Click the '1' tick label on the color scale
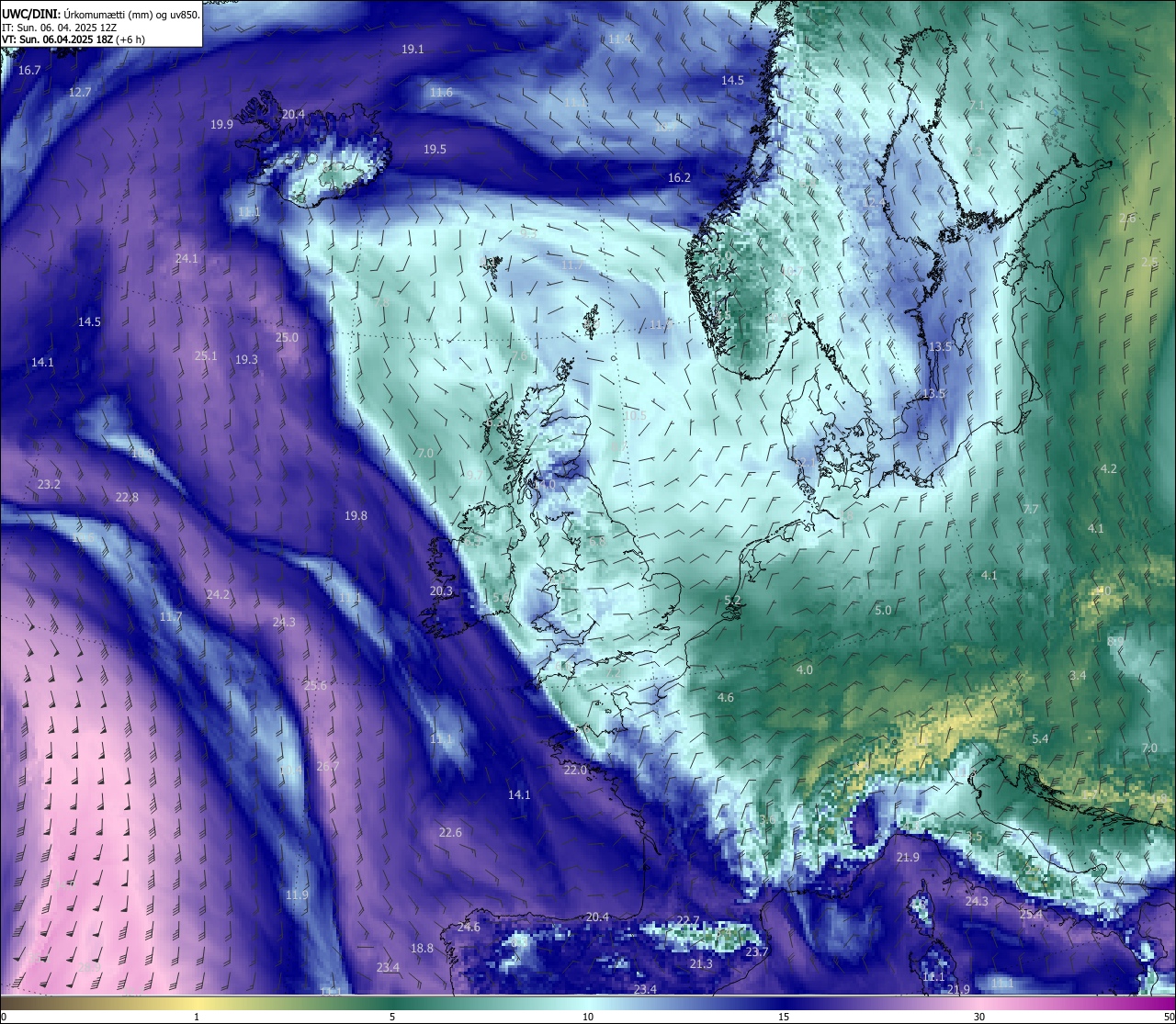Image resolution: width=1176 pixels, height=1024 pixels. (197, 1017)
